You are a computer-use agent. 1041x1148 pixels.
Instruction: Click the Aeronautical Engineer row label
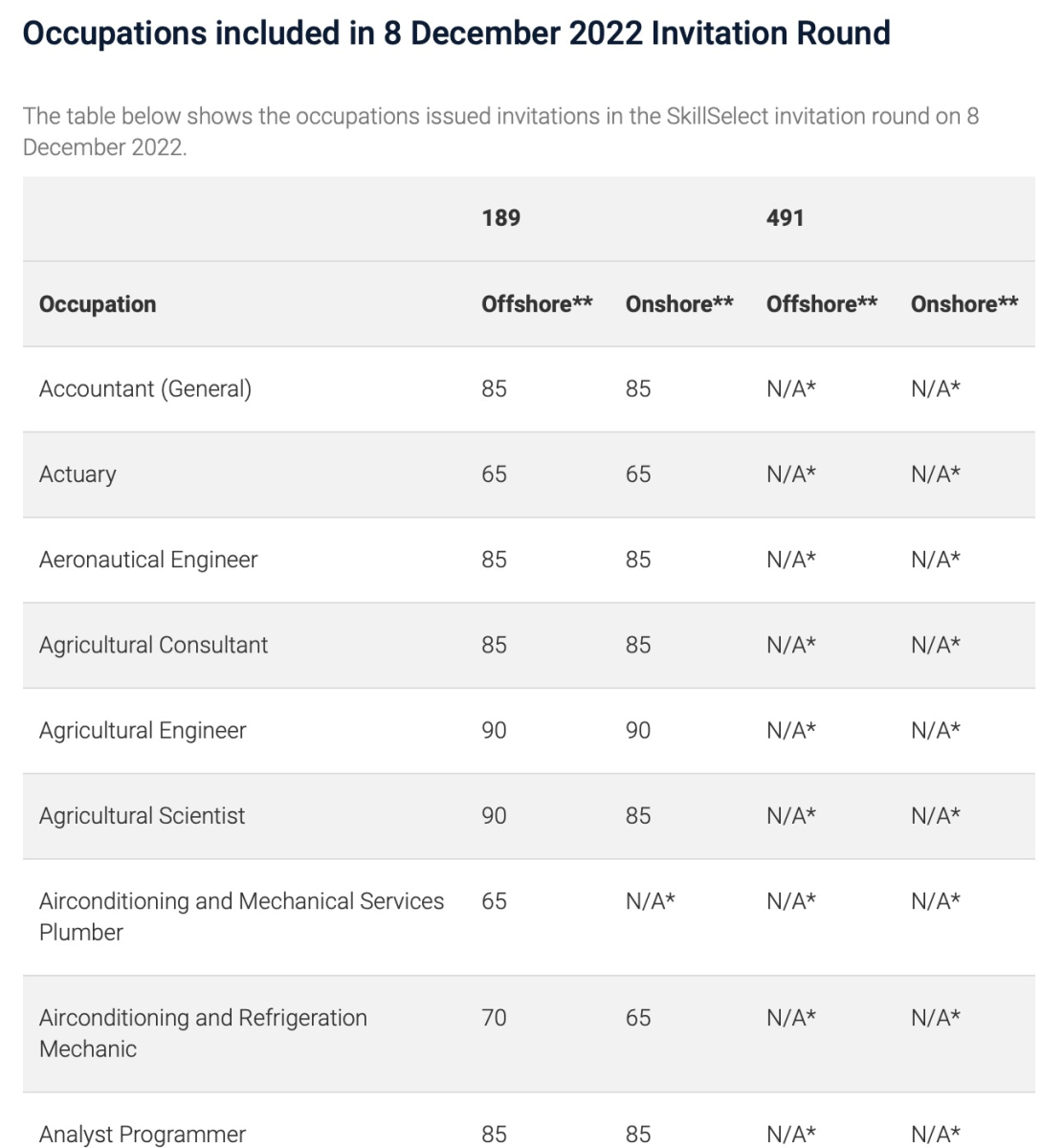pyautogui.click(x=148, y=560)
